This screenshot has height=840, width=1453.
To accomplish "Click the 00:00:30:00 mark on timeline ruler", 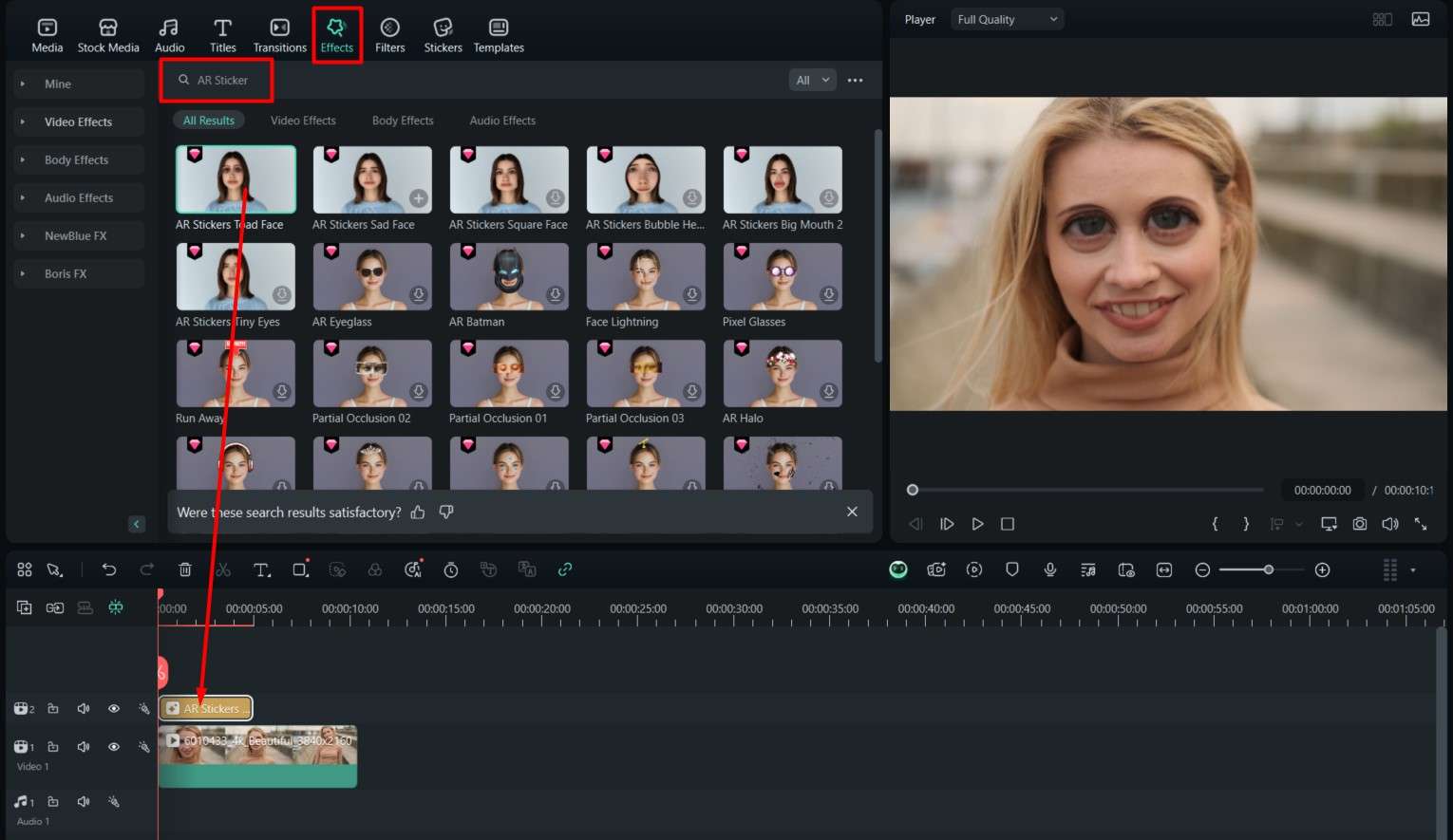I will (734, 608).
